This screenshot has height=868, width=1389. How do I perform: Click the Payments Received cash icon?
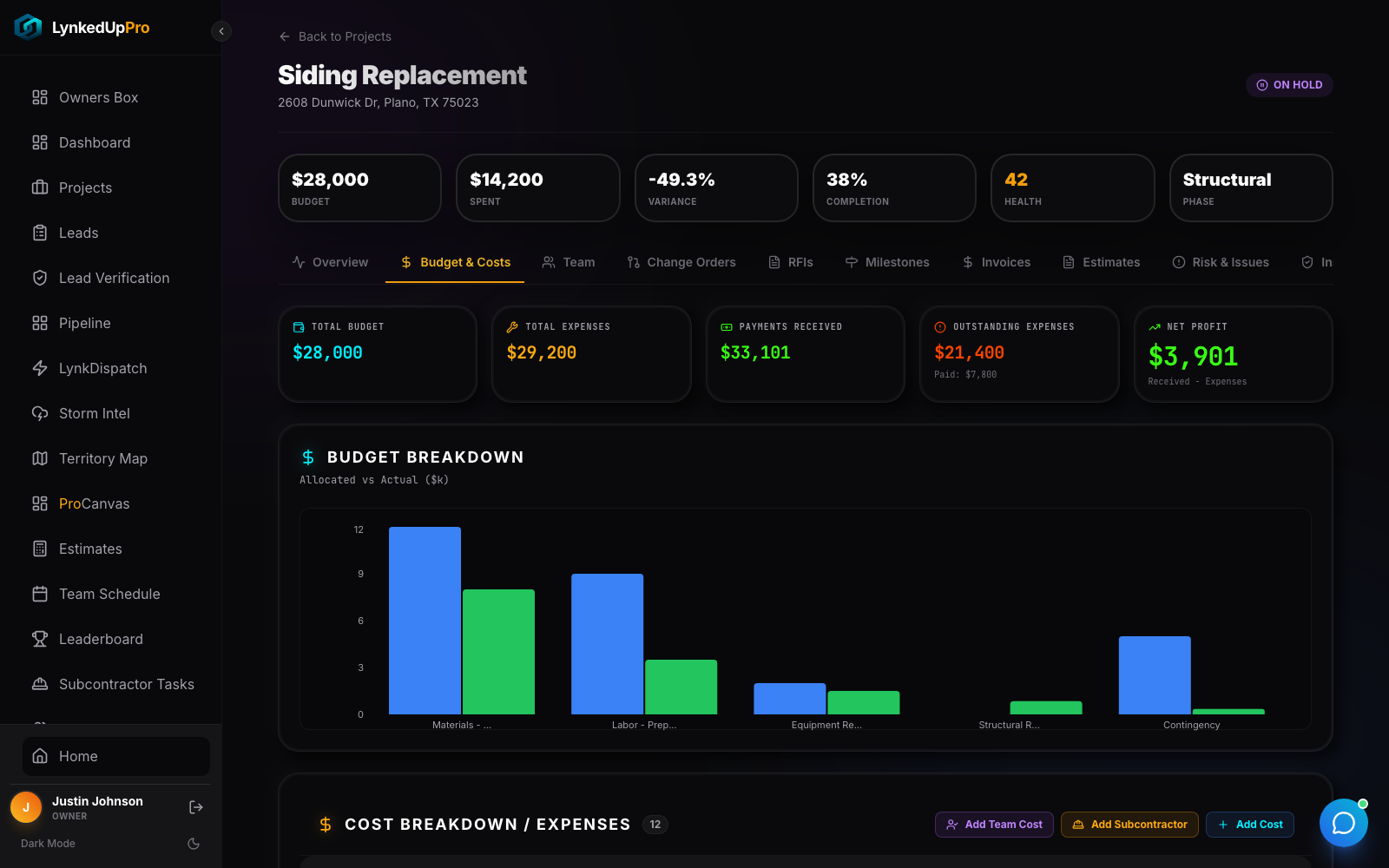727,327
